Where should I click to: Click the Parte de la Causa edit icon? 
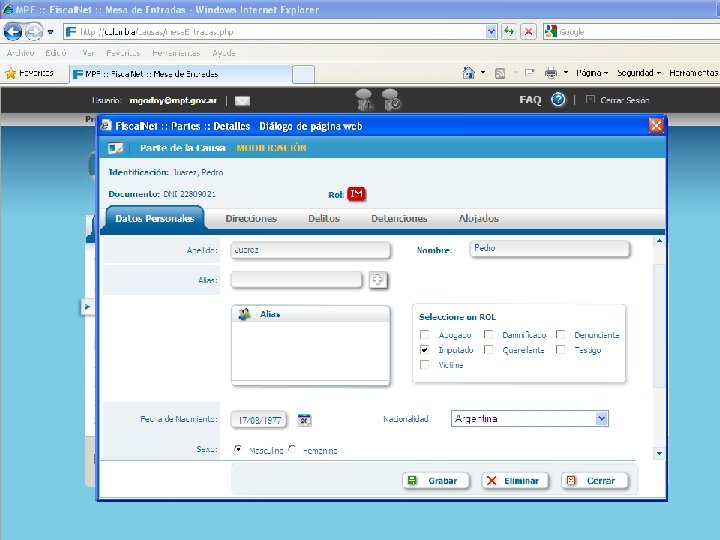(115, 148)
